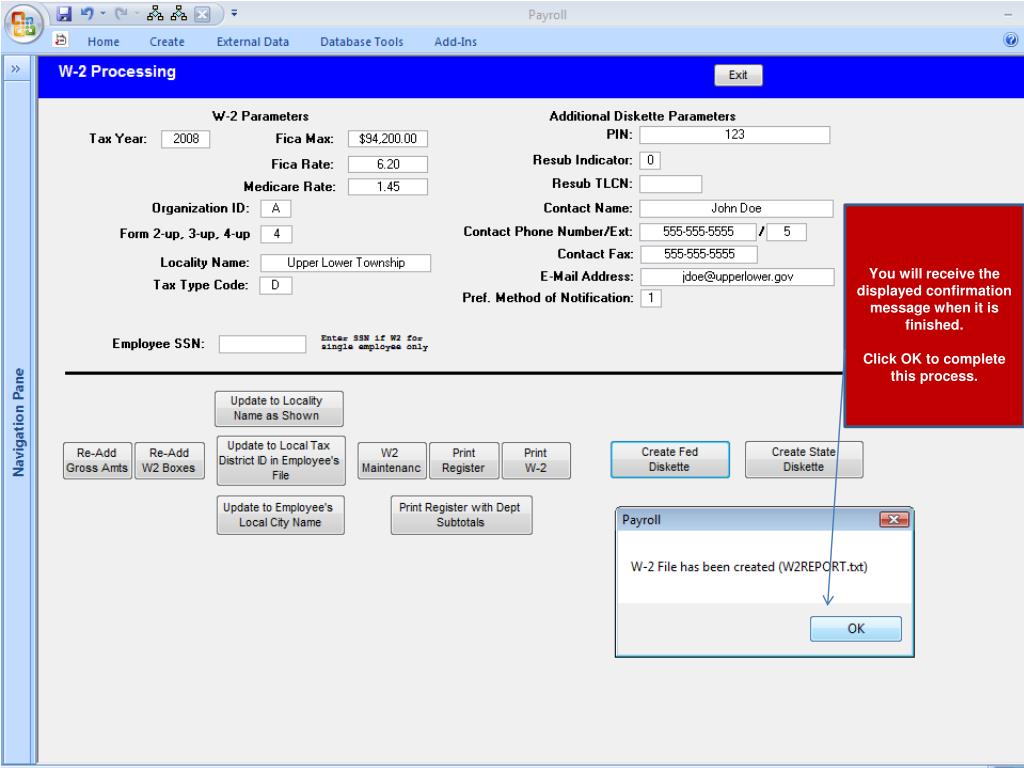Click the Pref. Method of Notification field
The height and width of the screenshot is (768, 1024).
[650, 298]
